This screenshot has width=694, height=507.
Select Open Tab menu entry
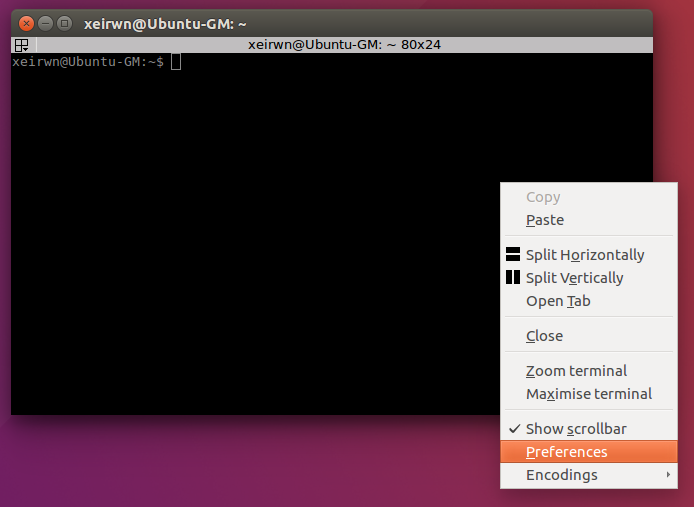coord(589,301)
